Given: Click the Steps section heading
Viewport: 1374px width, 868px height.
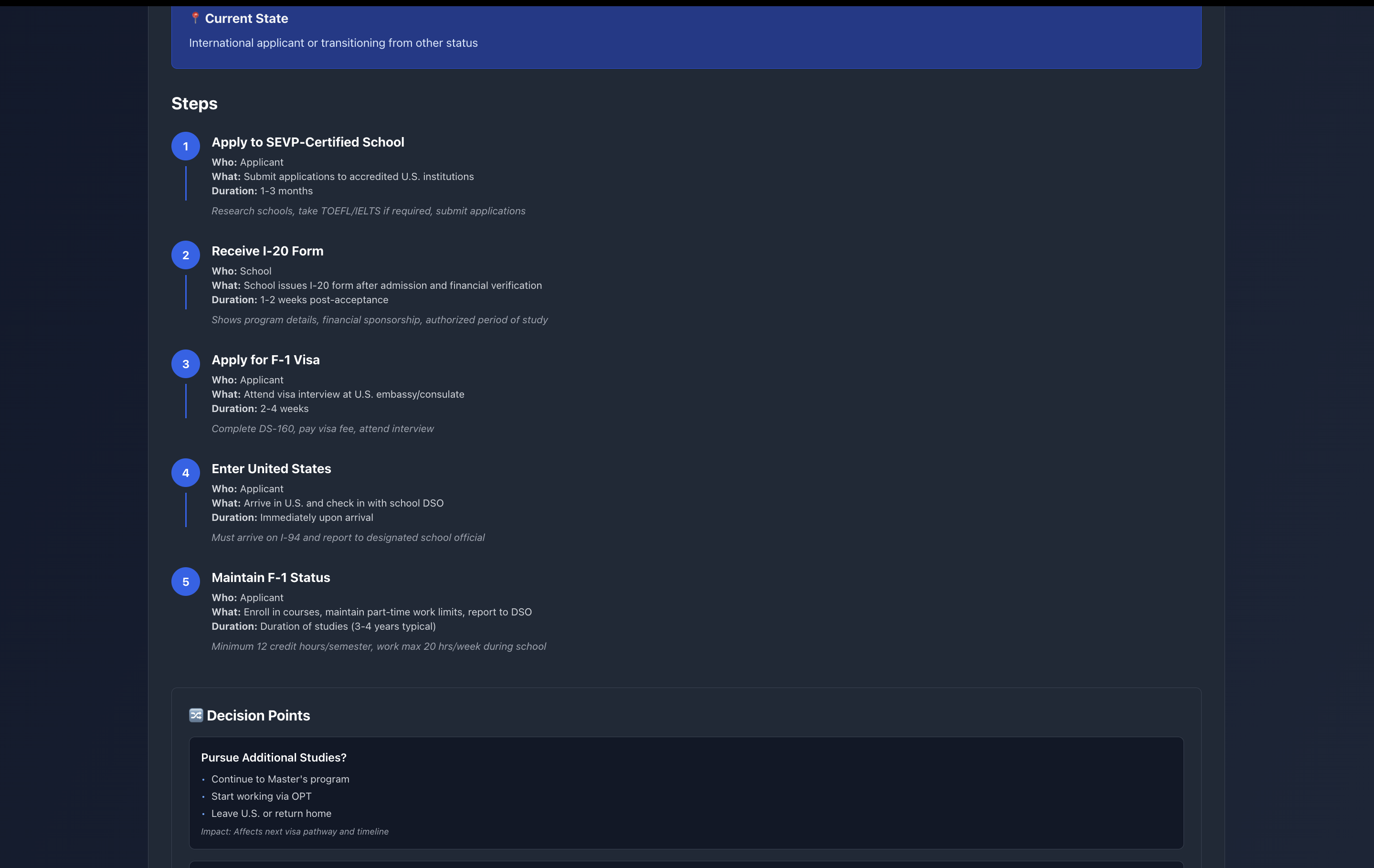Looking at the screenshot, I should coord(194,104).
